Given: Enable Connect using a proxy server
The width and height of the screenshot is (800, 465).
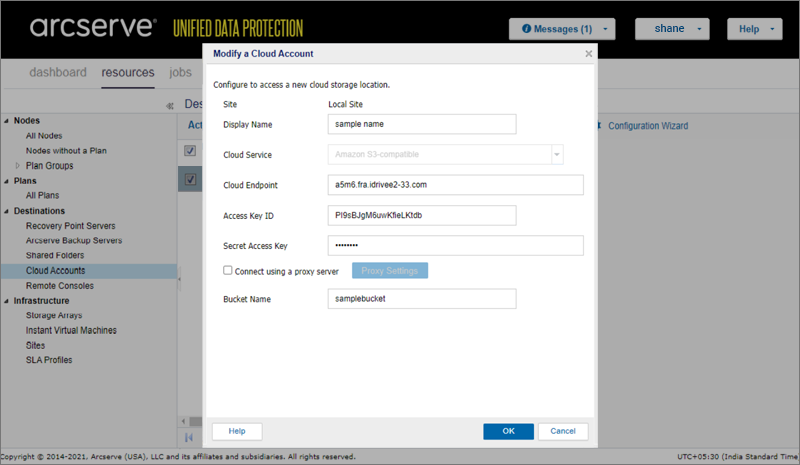Looking at the screenshot, I should pos(228,271).
